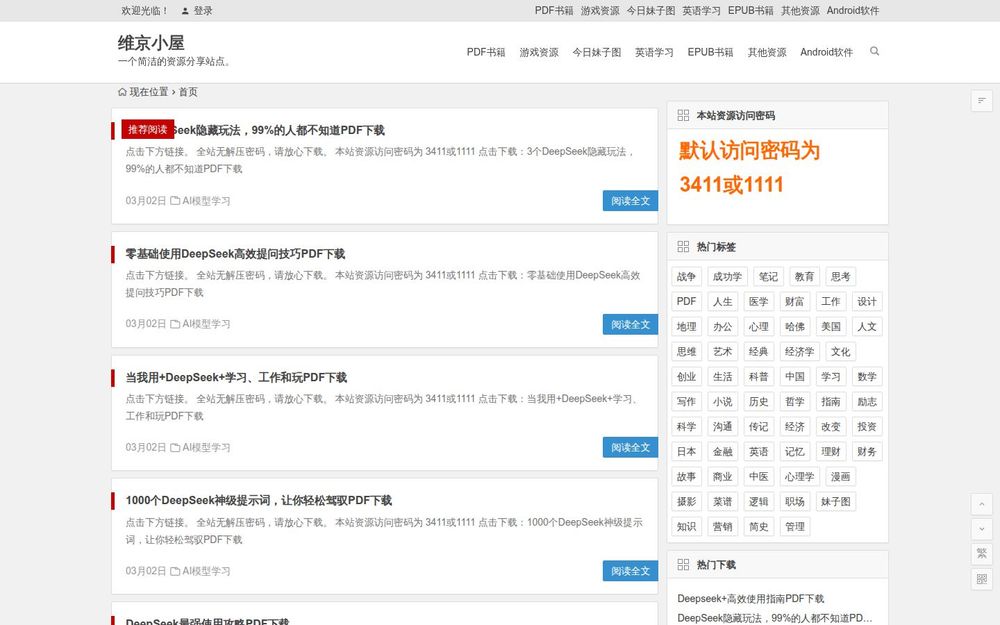This screenshot has width=1000, height=625.
Task: Open post title 当我用+DeepSeek+学习、工作和玩PDF下载
Action: point(236,378)
